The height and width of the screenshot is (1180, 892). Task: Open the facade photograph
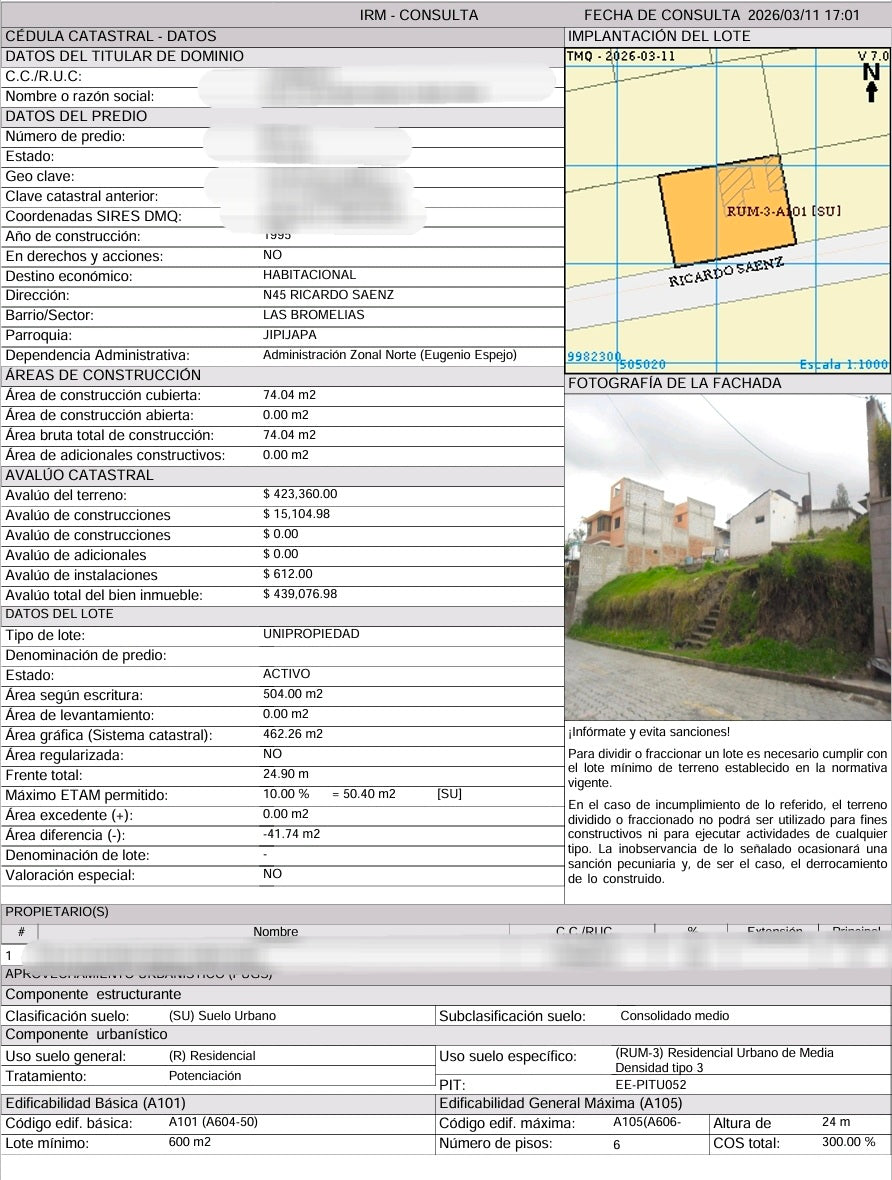click(728, 557)
